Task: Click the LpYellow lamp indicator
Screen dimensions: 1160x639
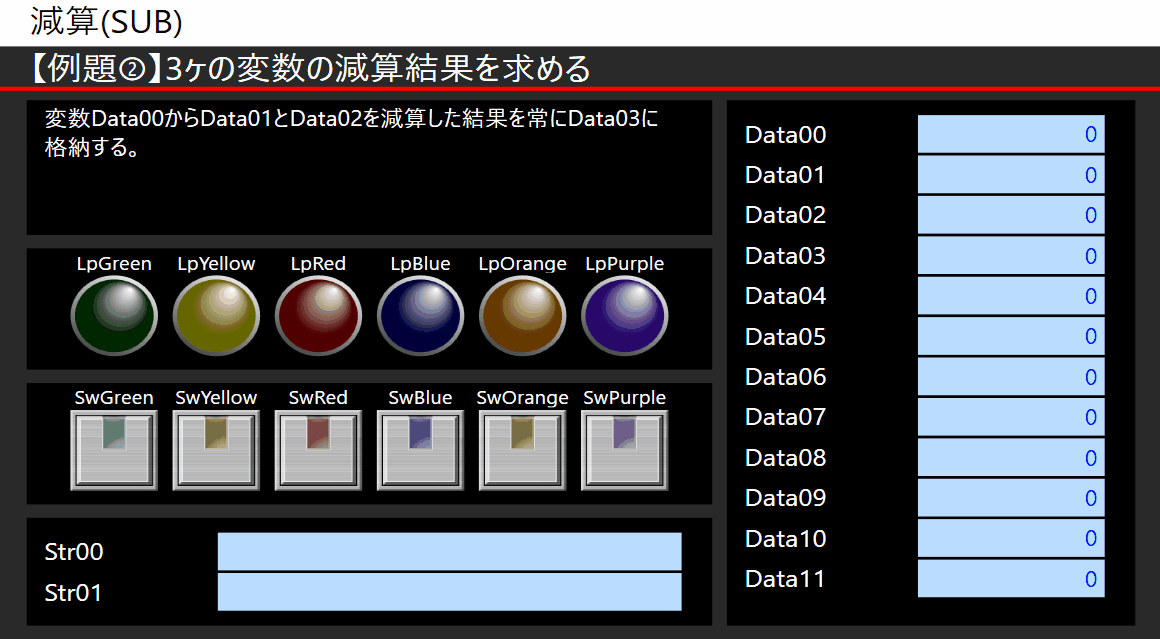Action: pyautogui.click(x=216, y=315)
